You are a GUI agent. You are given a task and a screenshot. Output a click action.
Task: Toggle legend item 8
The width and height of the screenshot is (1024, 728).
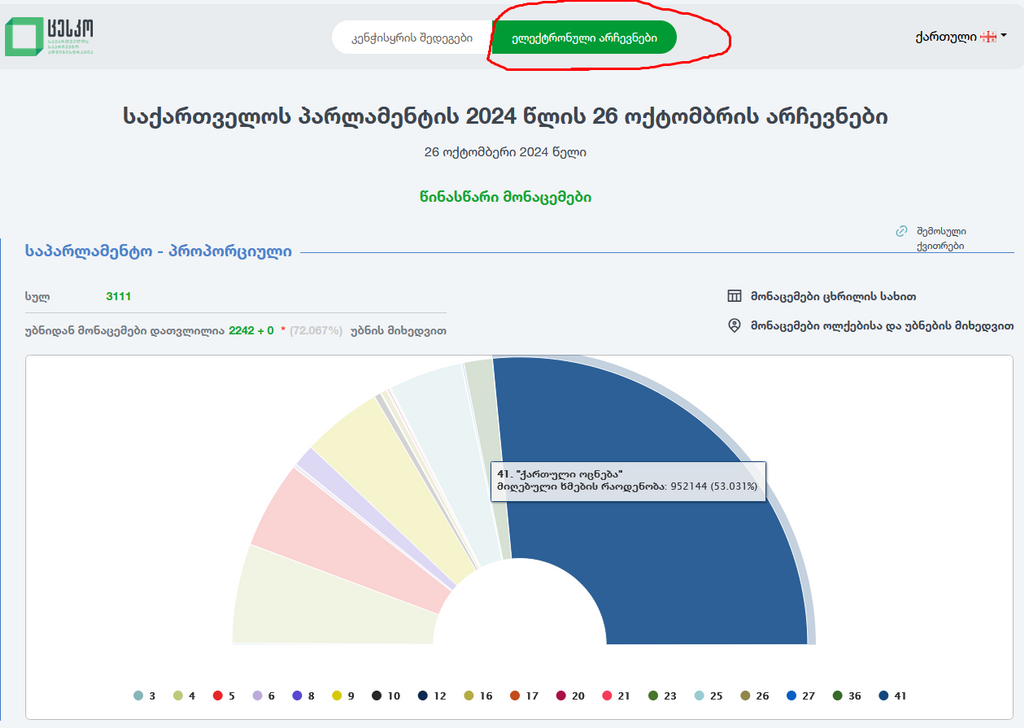pyautogui.click(x=304, y=695)
